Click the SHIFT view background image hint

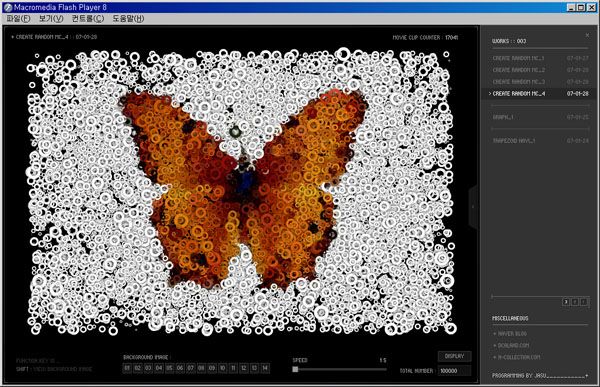[54, 369]
